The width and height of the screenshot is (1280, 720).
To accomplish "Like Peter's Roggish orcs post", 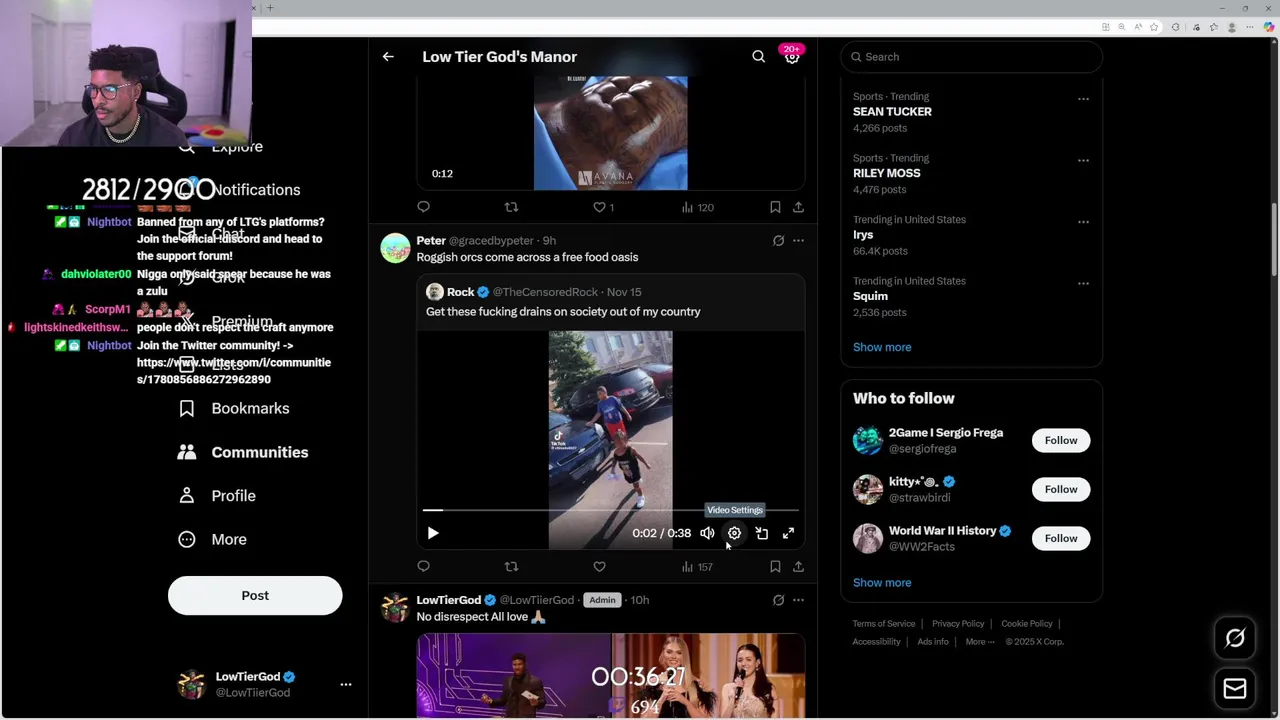I will click(x=599, y=567).
